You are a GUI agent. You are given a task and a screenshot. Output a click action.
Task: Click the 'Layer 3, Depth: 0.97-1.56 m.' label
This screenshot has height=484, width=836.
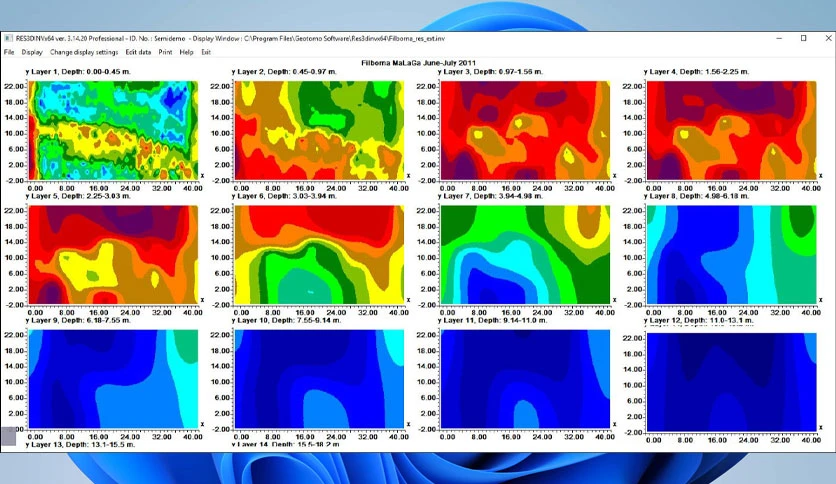(x=493, y=71)
